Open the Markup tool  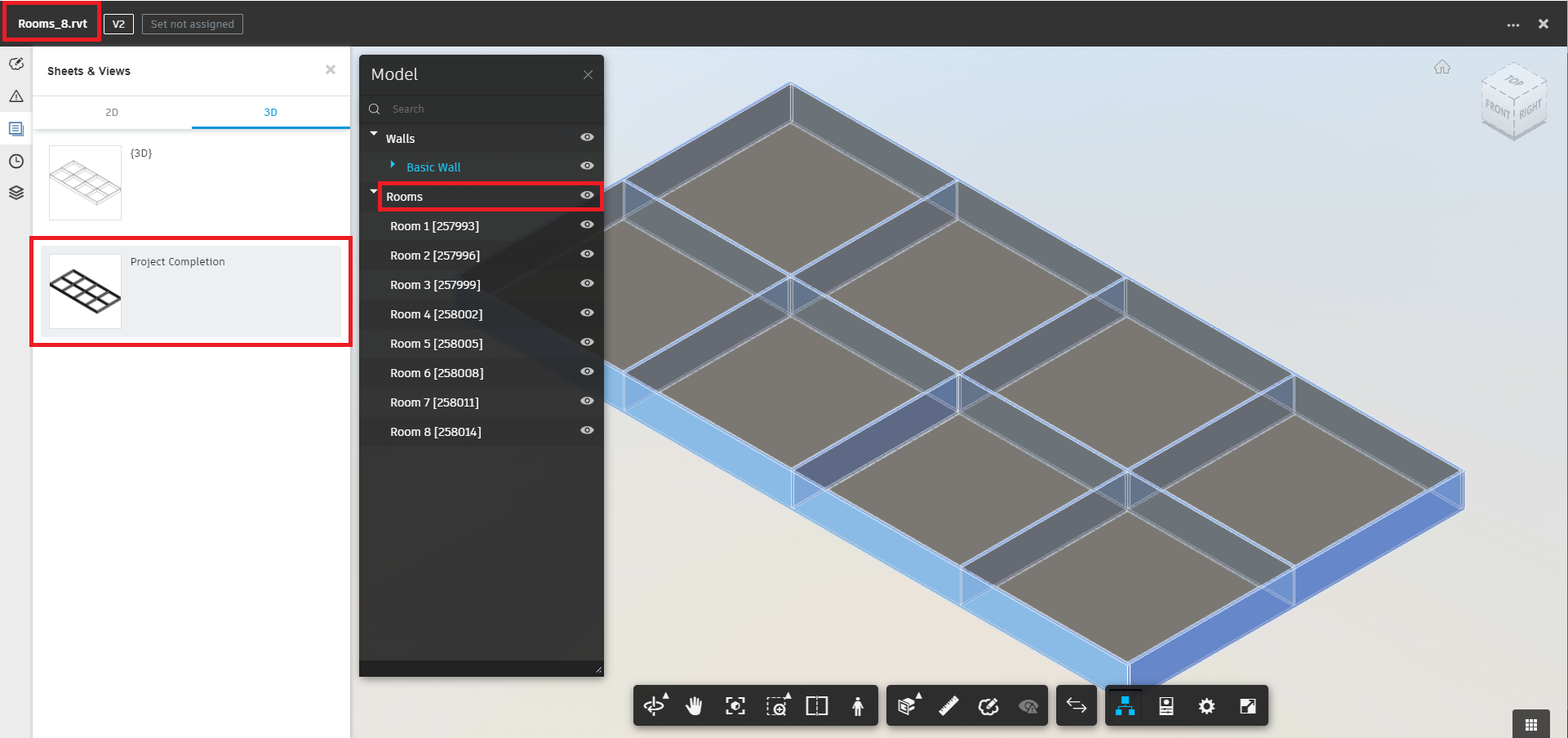(988, 705)
